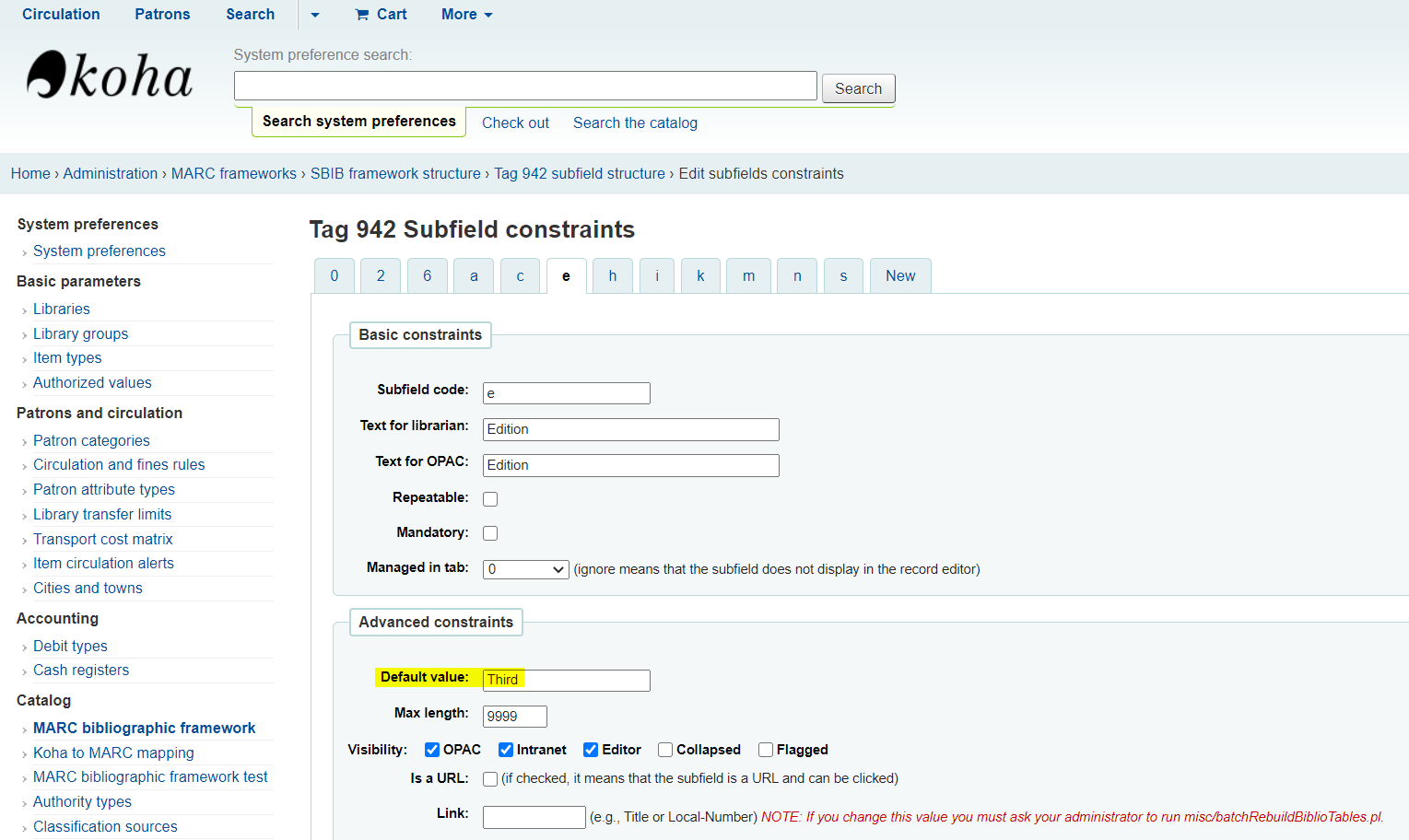
Task: Expand the More menu
Action: click(467, 14)
